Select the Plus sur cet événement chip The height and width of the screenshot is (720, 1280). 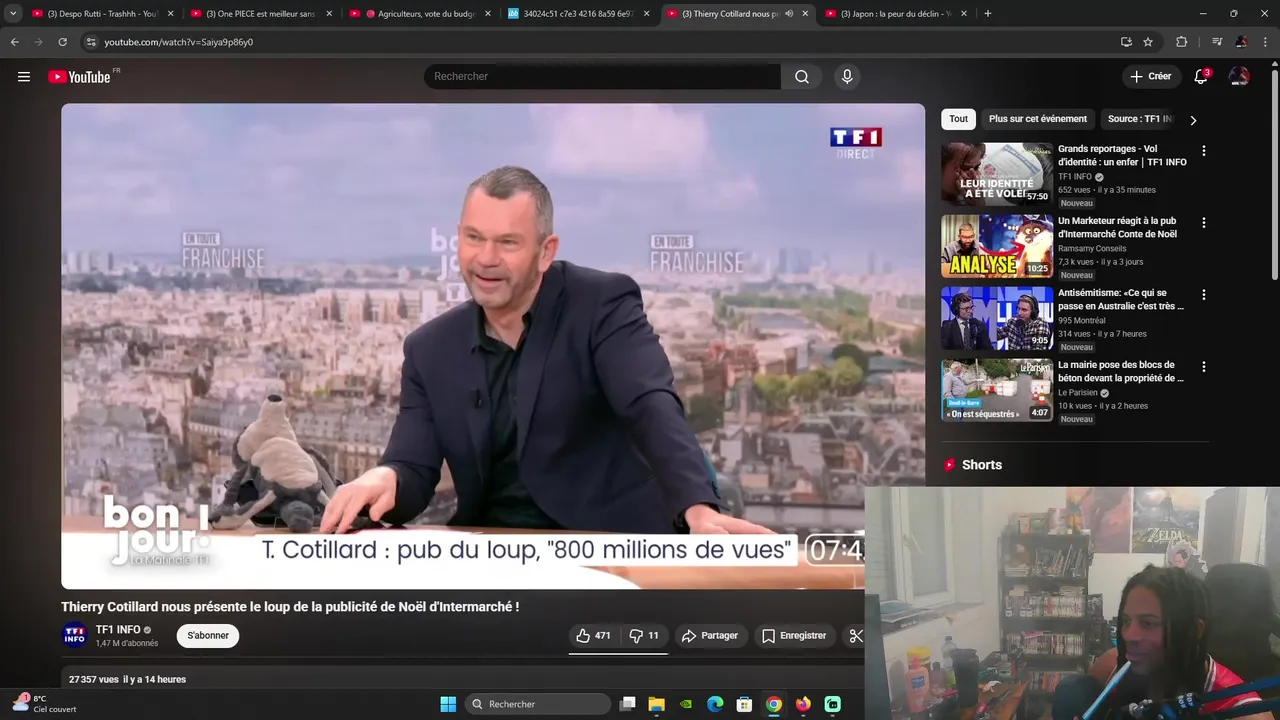[x=1038, y=119]
